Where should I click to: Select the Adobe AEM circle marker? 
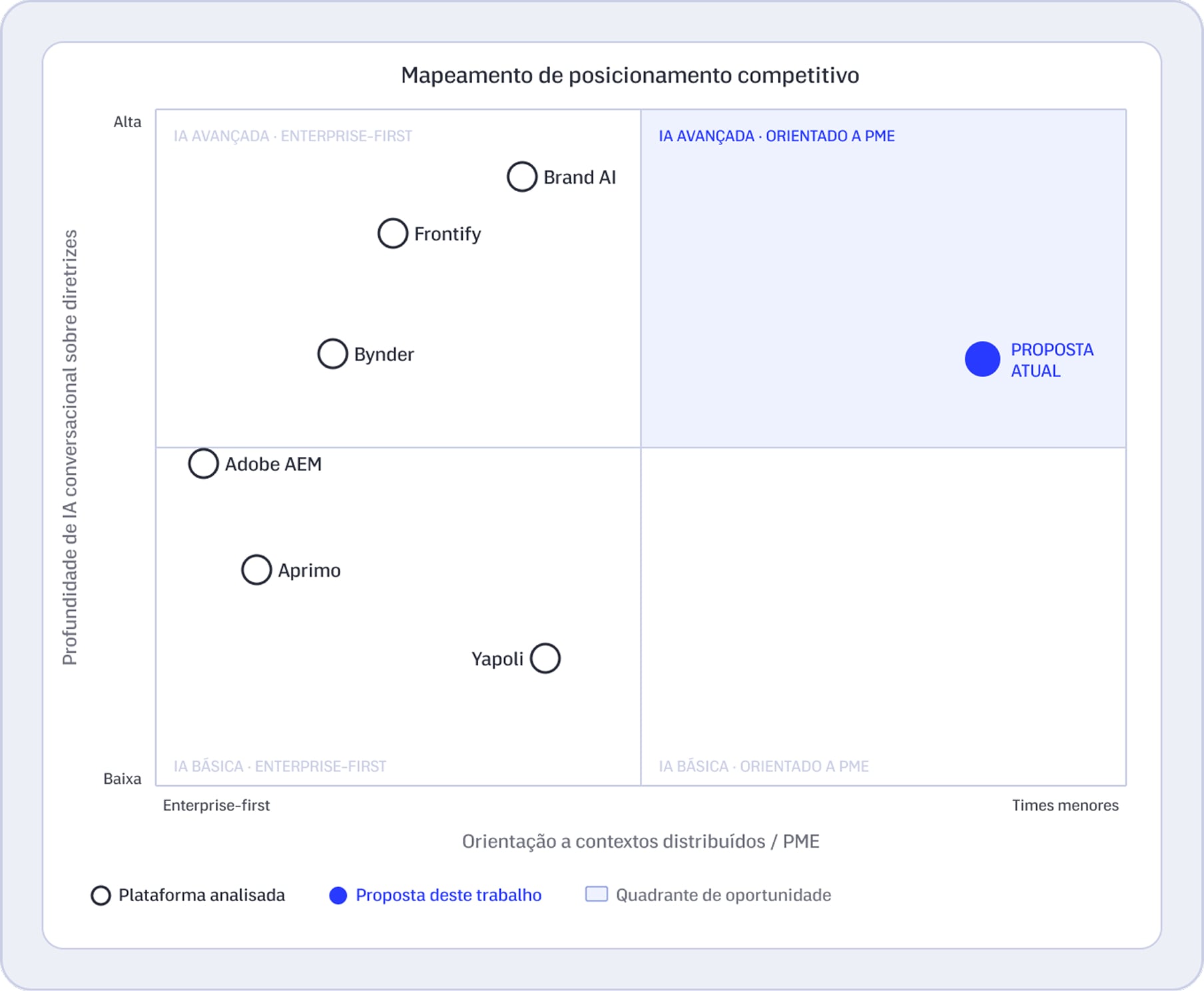204,464
